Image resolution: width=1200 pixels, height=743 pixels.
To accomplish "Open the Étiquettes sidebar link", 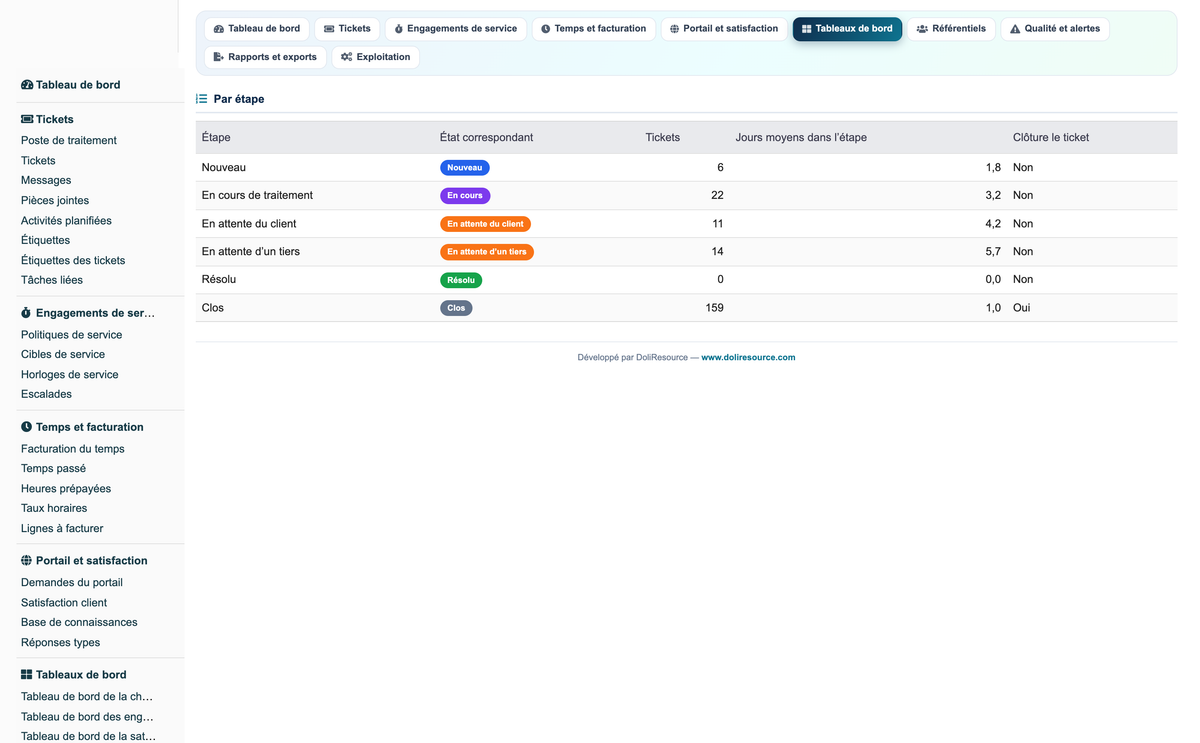I will tap(46, 241).
